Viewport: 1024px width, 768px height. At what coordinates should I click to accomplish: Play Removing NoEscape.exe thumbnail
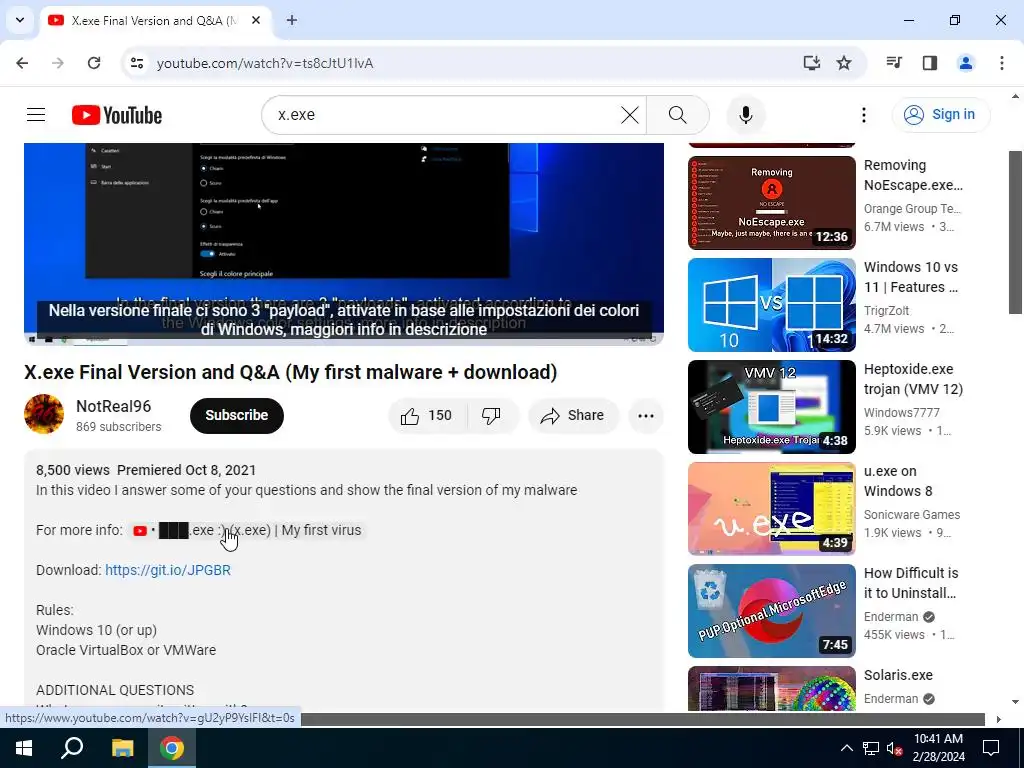(771, 202)
